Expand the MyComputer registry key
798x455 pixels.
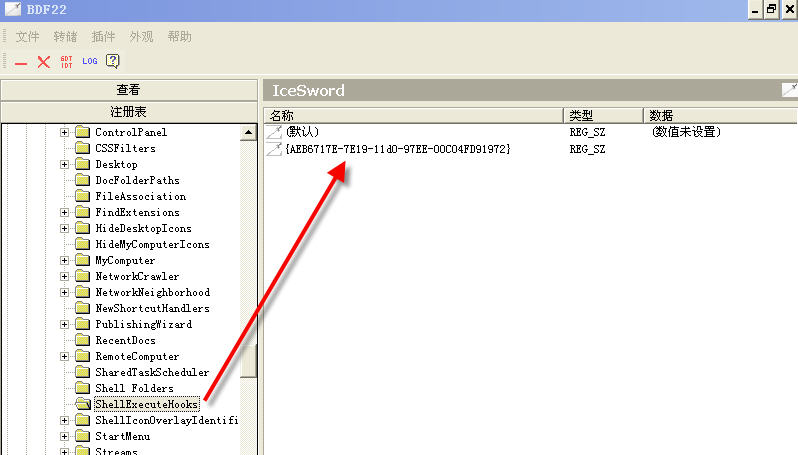click(64, 260)
